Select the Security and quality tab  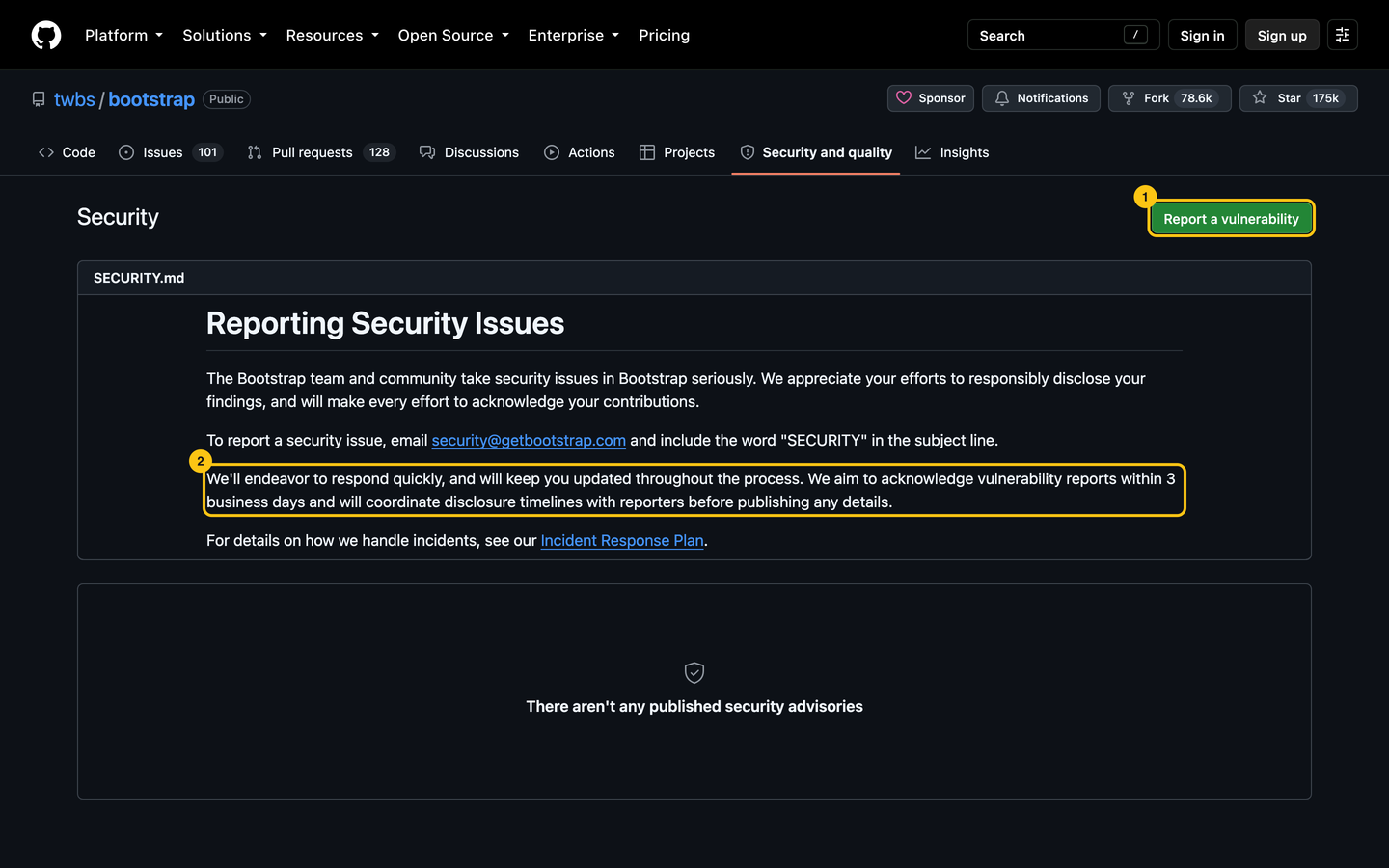click(x=816, y=152)
